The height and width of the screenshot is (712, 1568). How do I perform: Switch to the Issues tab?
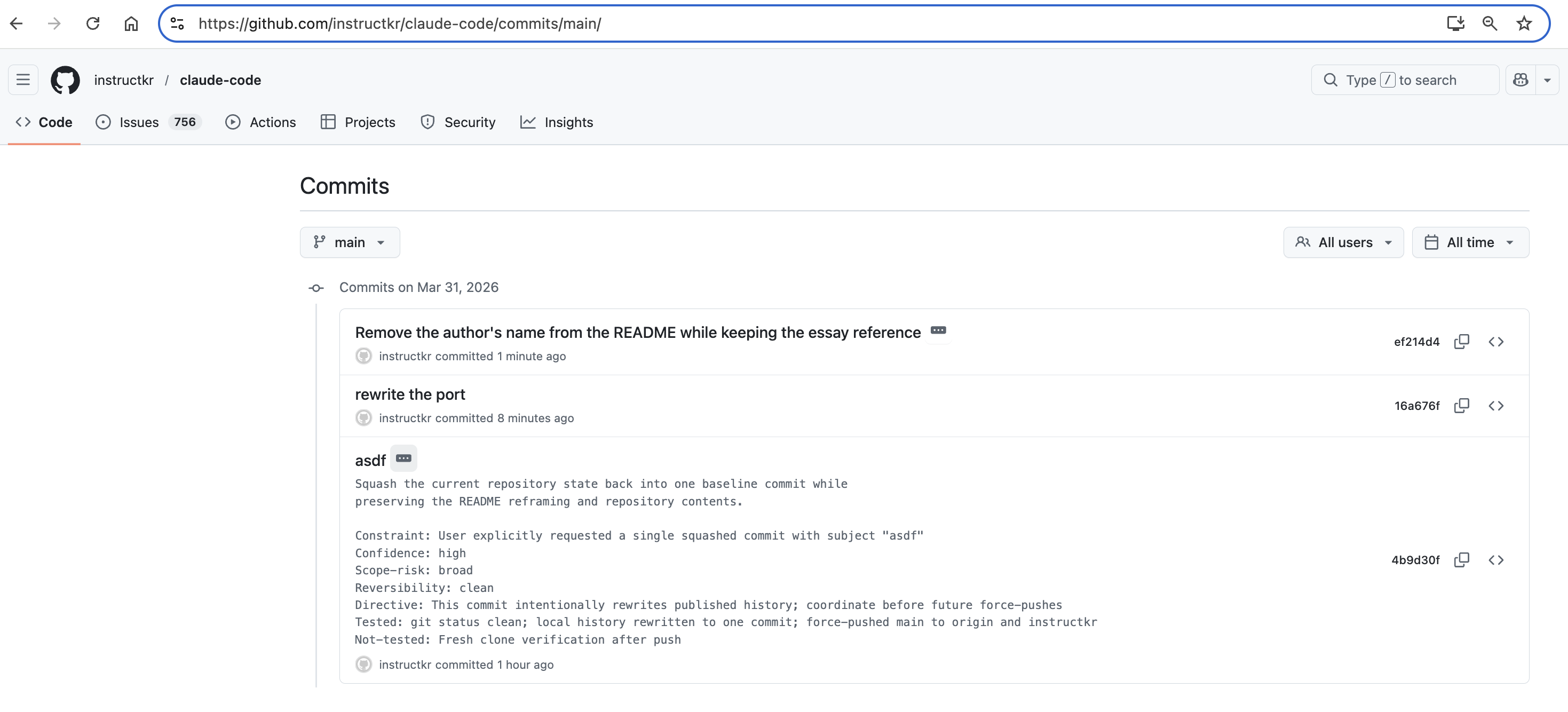click(x=139, y=122)
